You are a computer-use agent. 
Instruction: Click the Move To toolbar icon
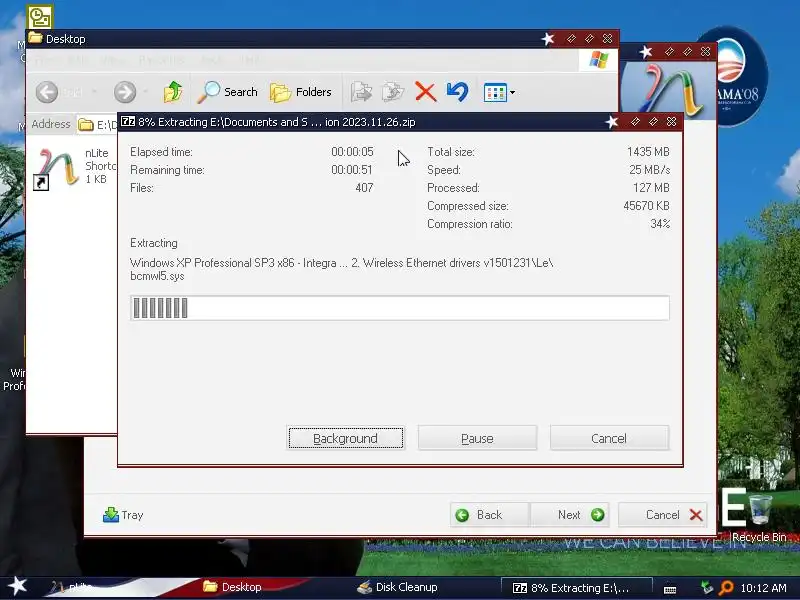(361, 92)
